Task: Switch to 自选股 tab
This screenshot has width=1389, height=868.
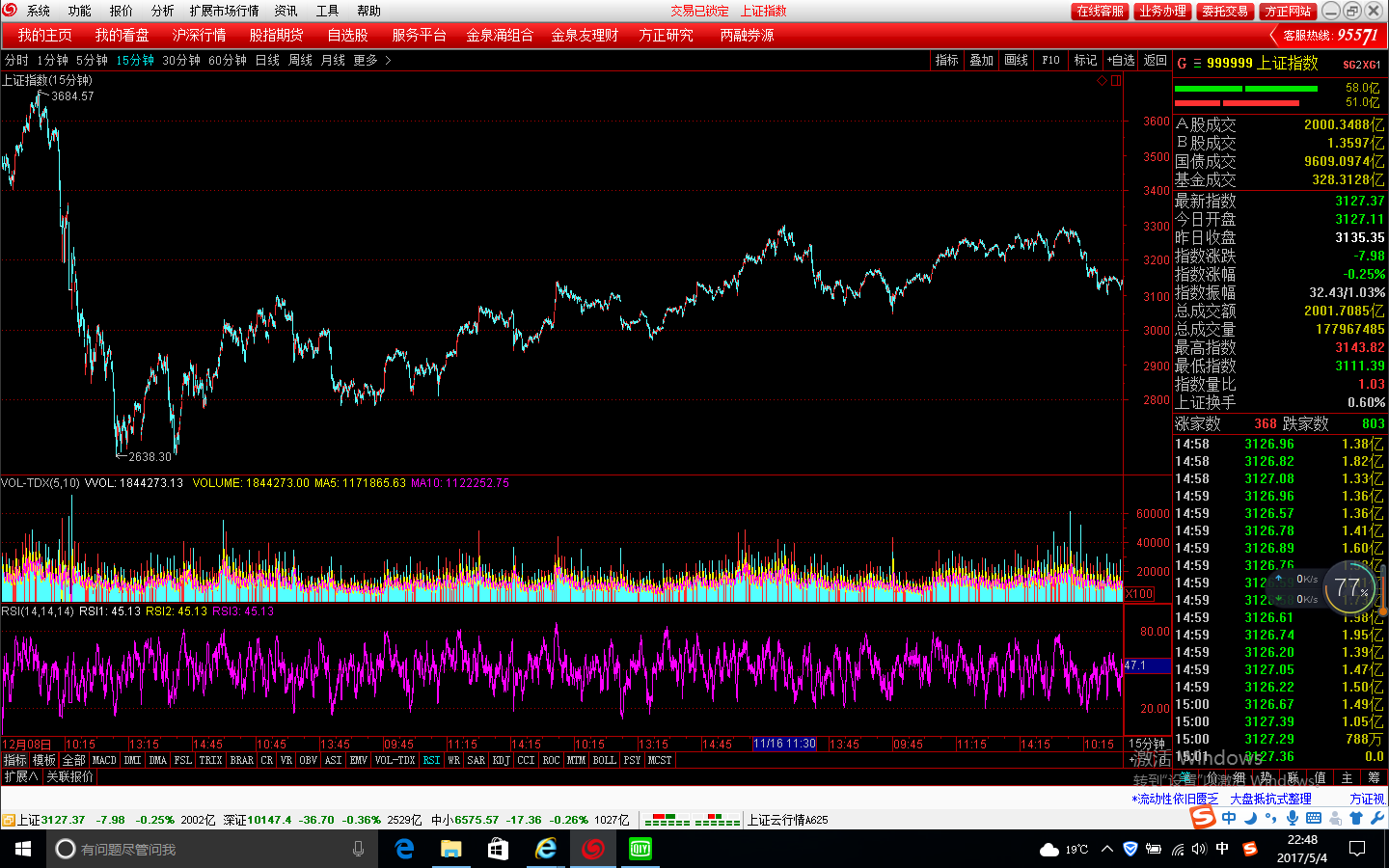Action: click(x=347, y=35)
